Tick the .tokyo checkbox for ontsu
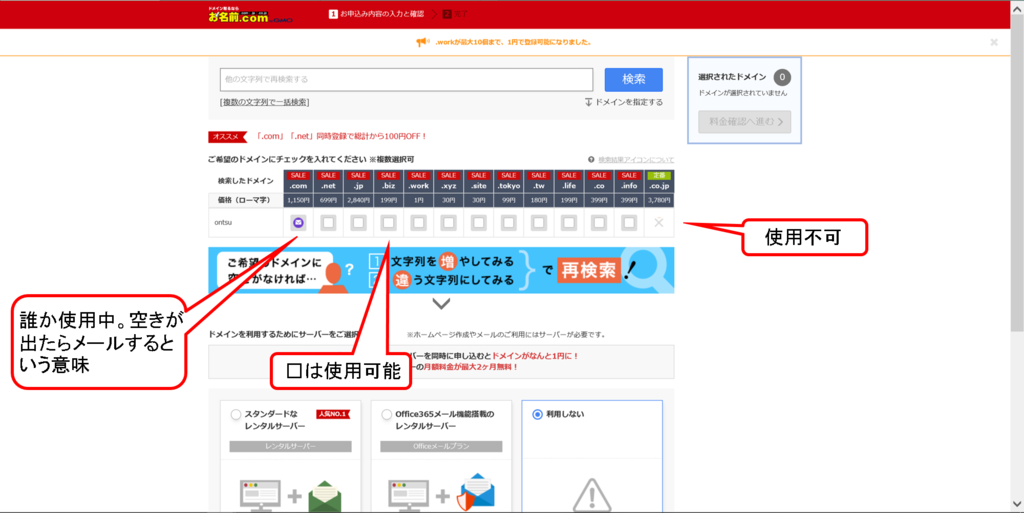This screenshot has width=1024, height=513. point(509,223)
